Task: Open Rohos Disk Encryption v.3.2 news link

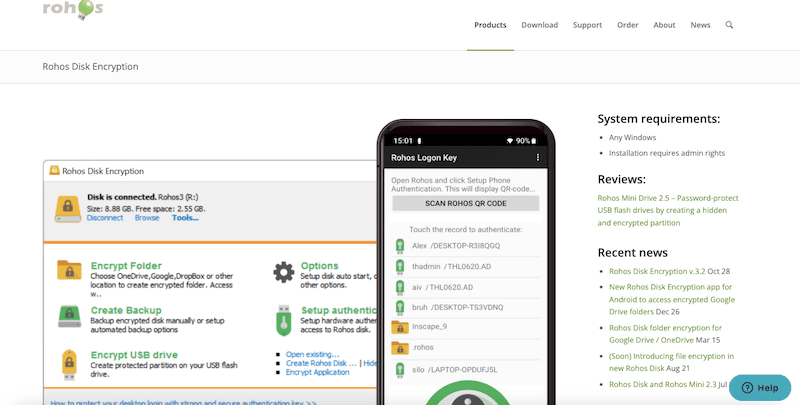Action: coord(655,271)
